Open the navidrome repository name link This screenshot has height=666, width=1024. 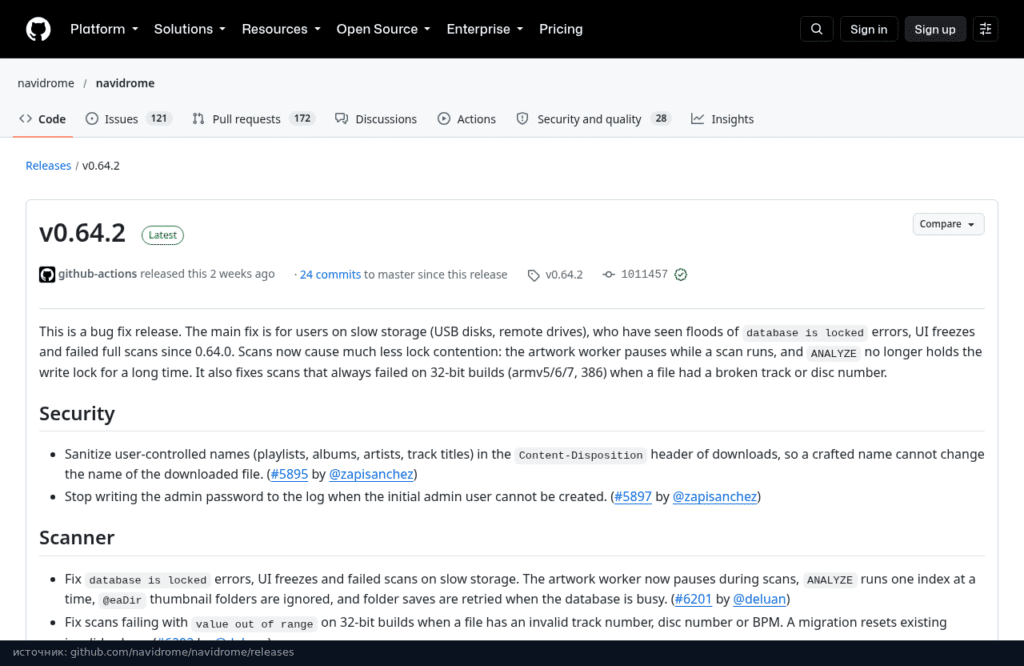coord(125,83)
